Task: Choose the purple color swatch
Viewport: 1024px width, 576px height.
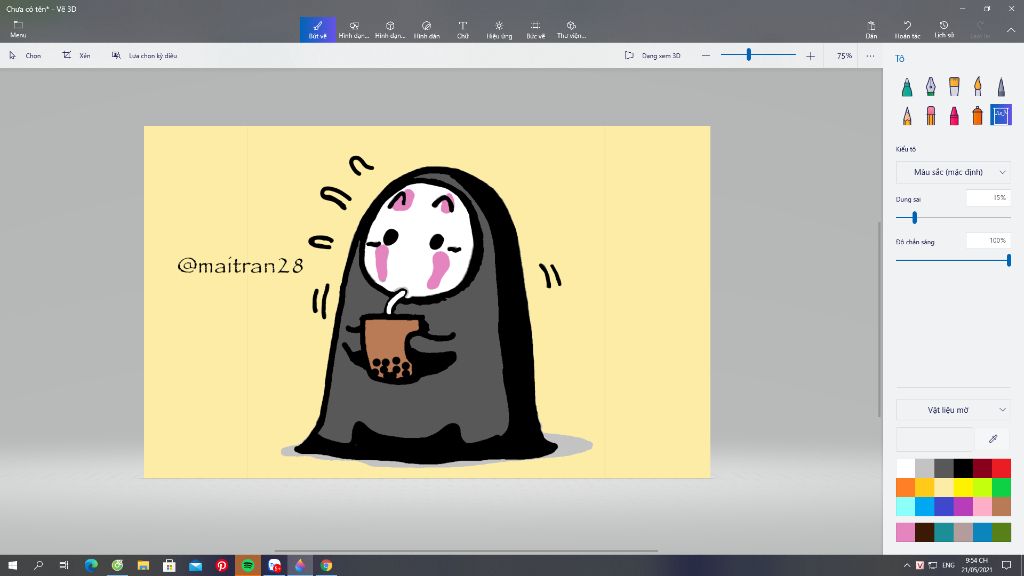Action: pos(963,506)
